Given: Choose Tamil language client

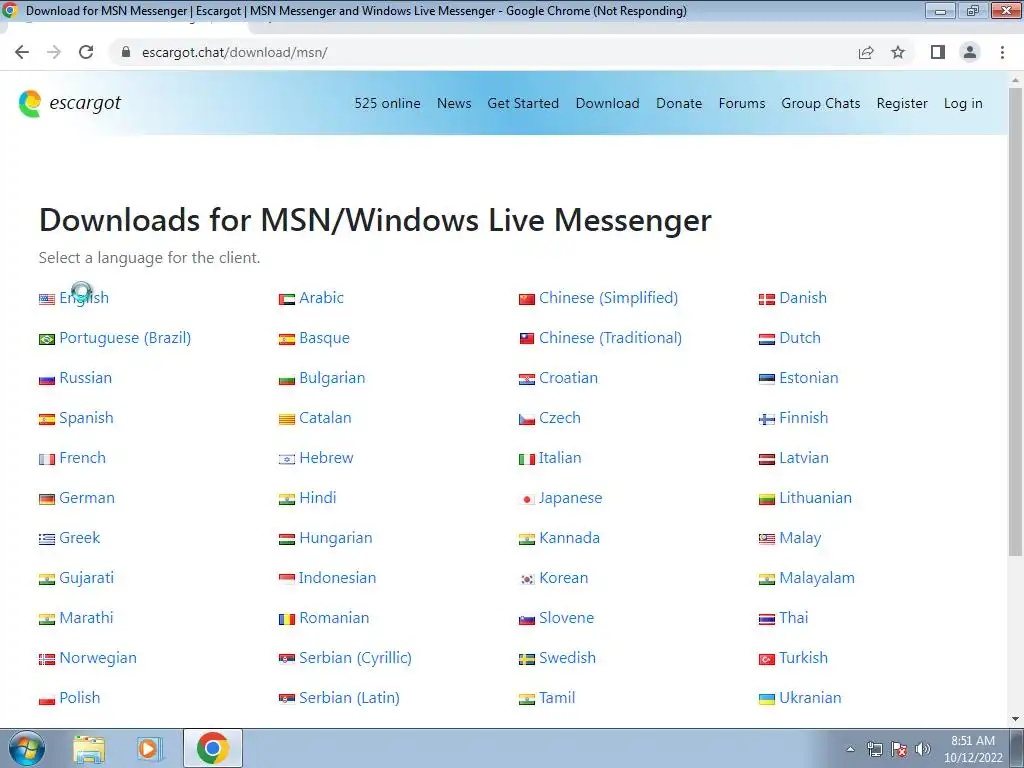Looking at the screenshot, I should tap(557, 697).
